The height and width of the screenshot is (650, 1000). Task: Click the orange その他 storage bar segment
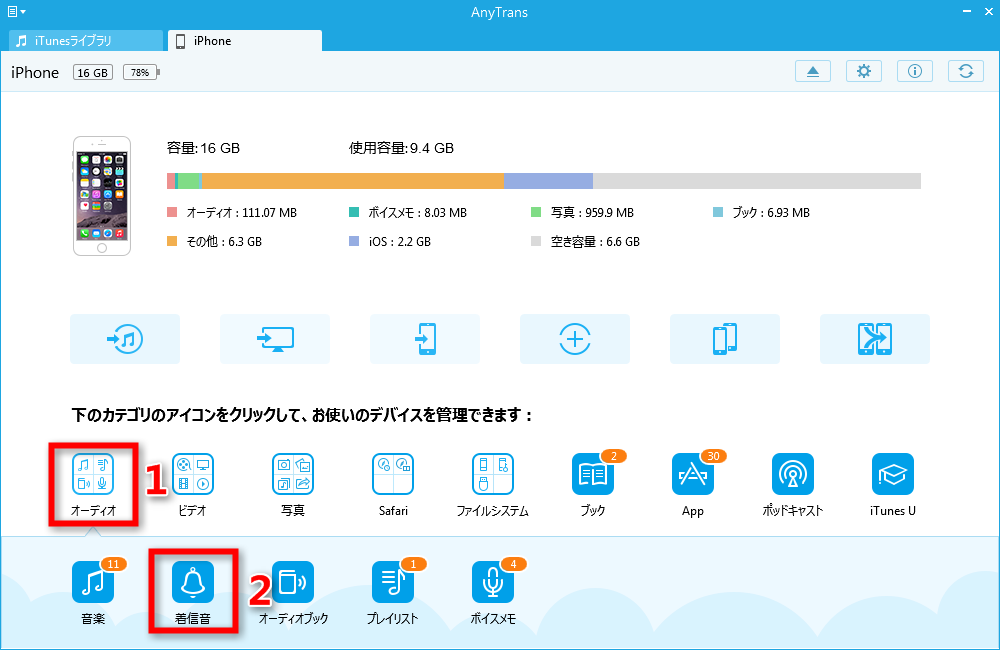tap(353, 181)
